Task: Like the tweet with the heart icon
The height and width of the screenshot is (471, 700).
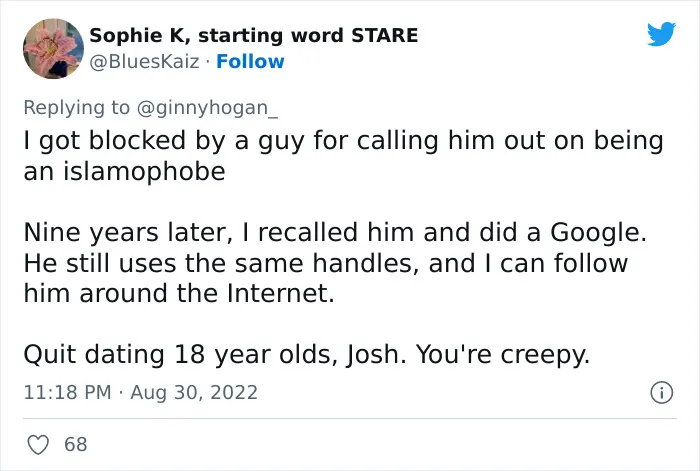Action: click(x=38, y=445)
